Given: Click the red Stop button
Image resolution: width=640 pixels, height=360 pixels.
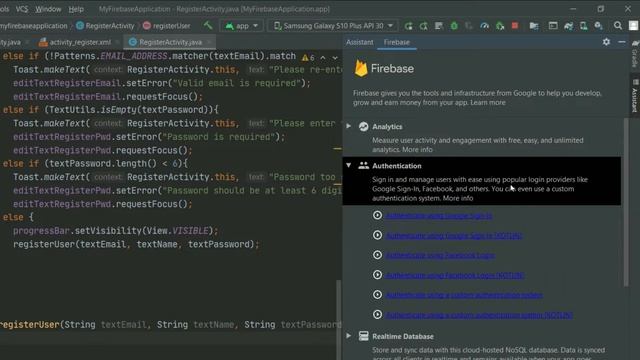Looking at the screenshot, I should tap(515, 26).
